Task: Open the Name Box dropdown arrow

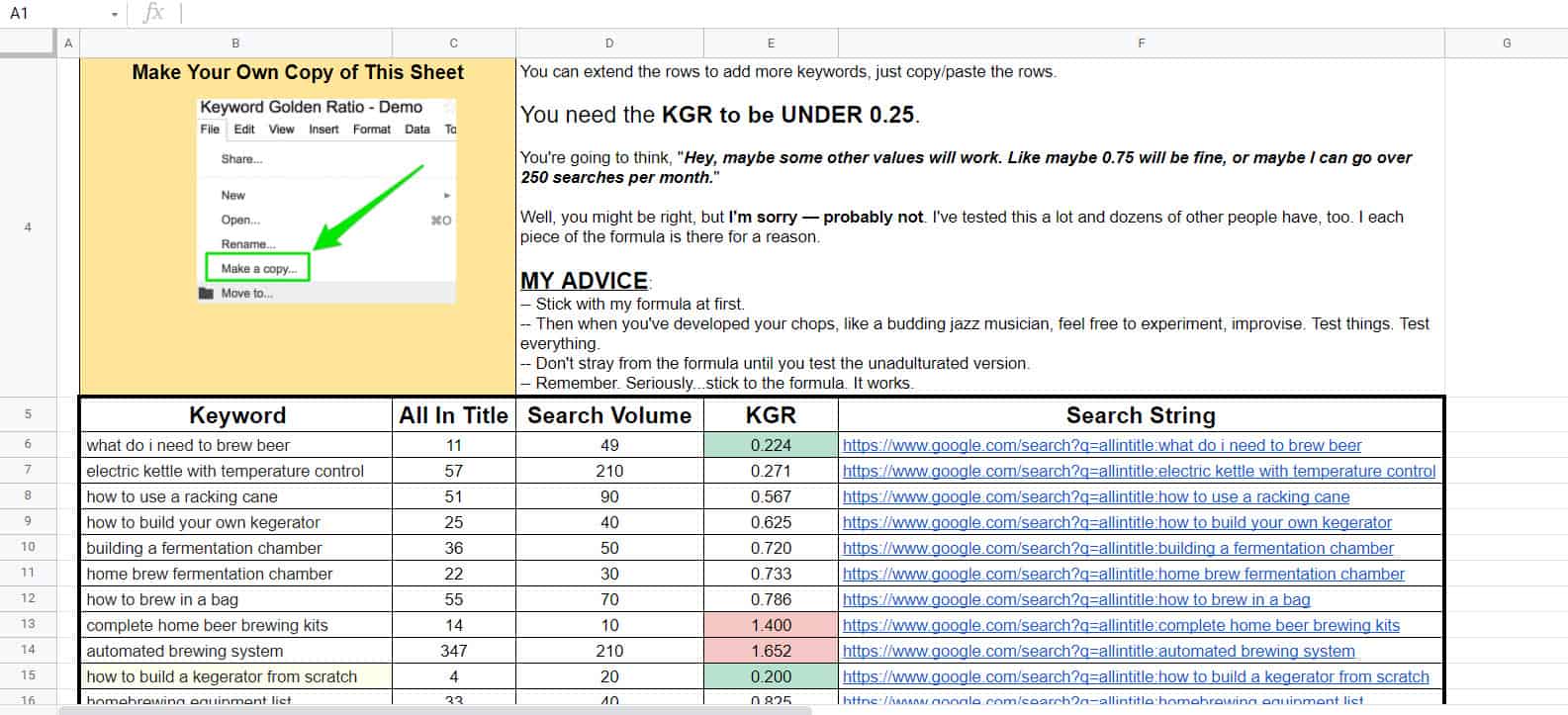Action: [x=115, y=14]
